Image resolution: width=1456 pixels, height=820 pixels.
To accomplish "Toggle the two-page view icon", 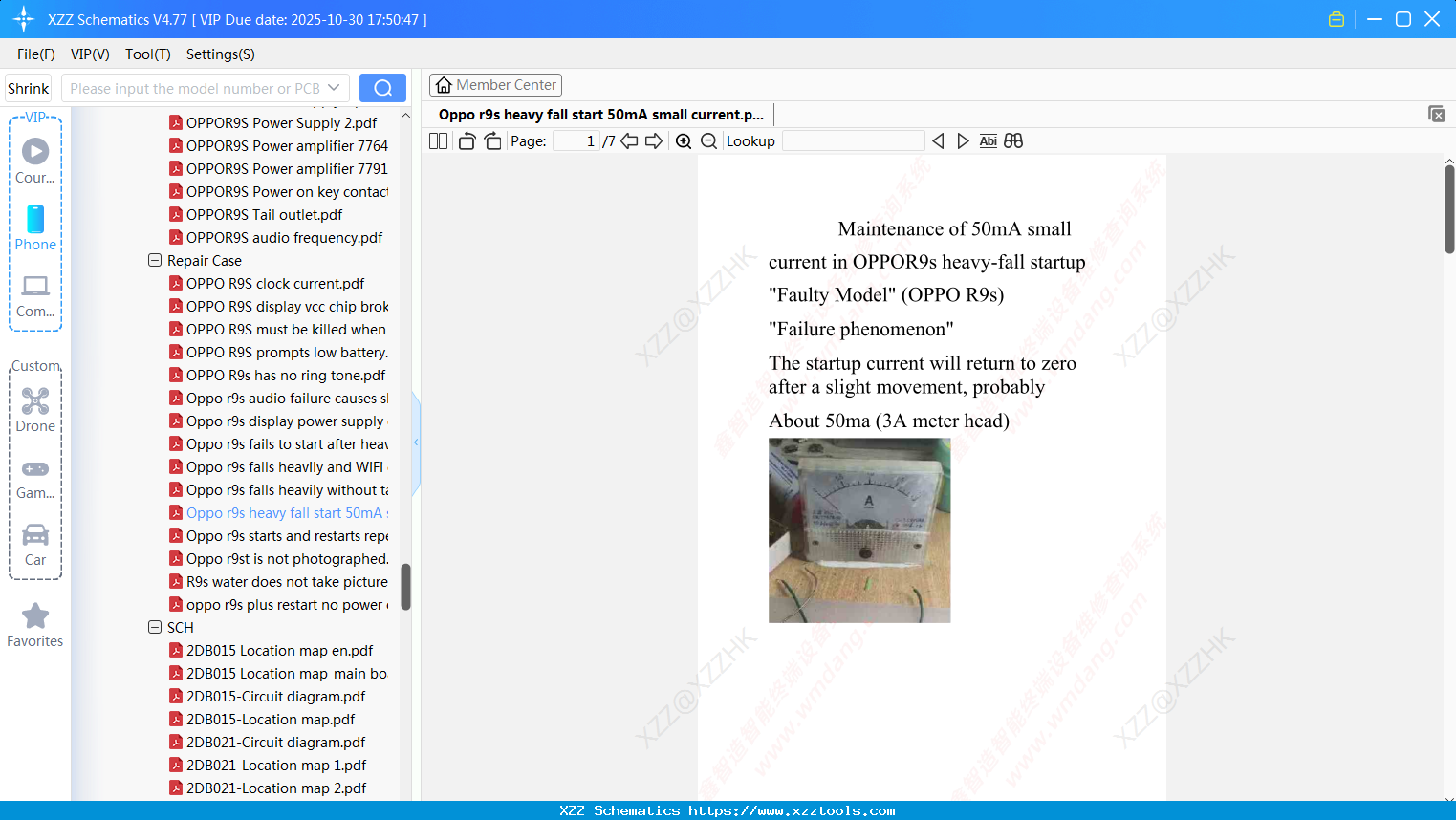I will tap(439, 141).
